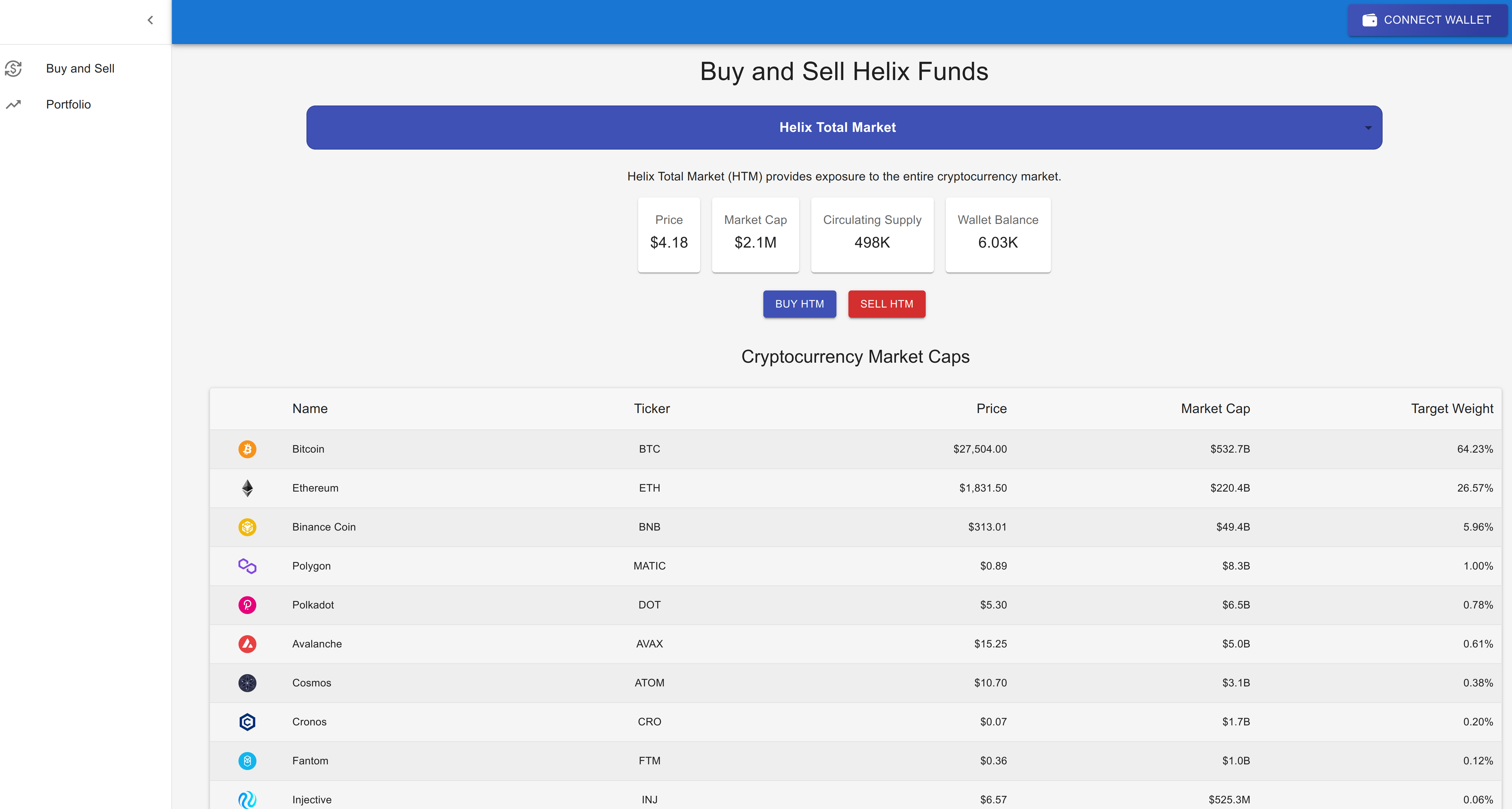Switch to the Portfolio section
The height and width of the screenshot is (809, 1512).
68,104
